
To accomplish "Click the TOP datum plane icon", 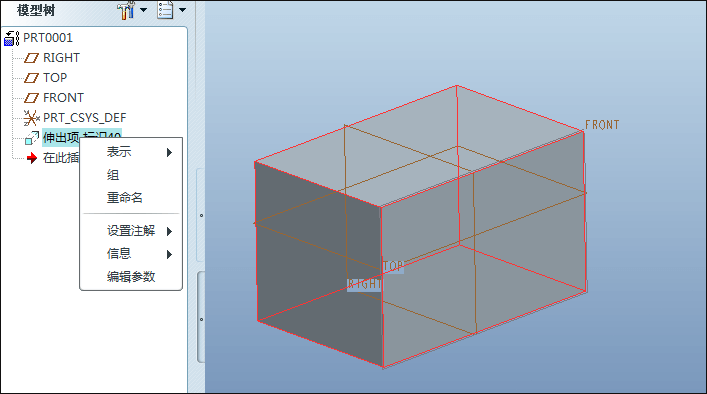I will pos(31,78).
